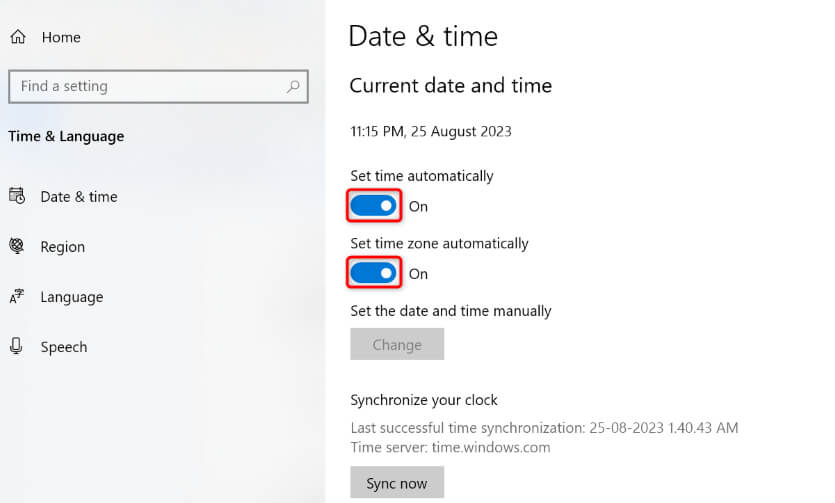
Task: Click the Time & Language section heading
Action: (66, 136)
